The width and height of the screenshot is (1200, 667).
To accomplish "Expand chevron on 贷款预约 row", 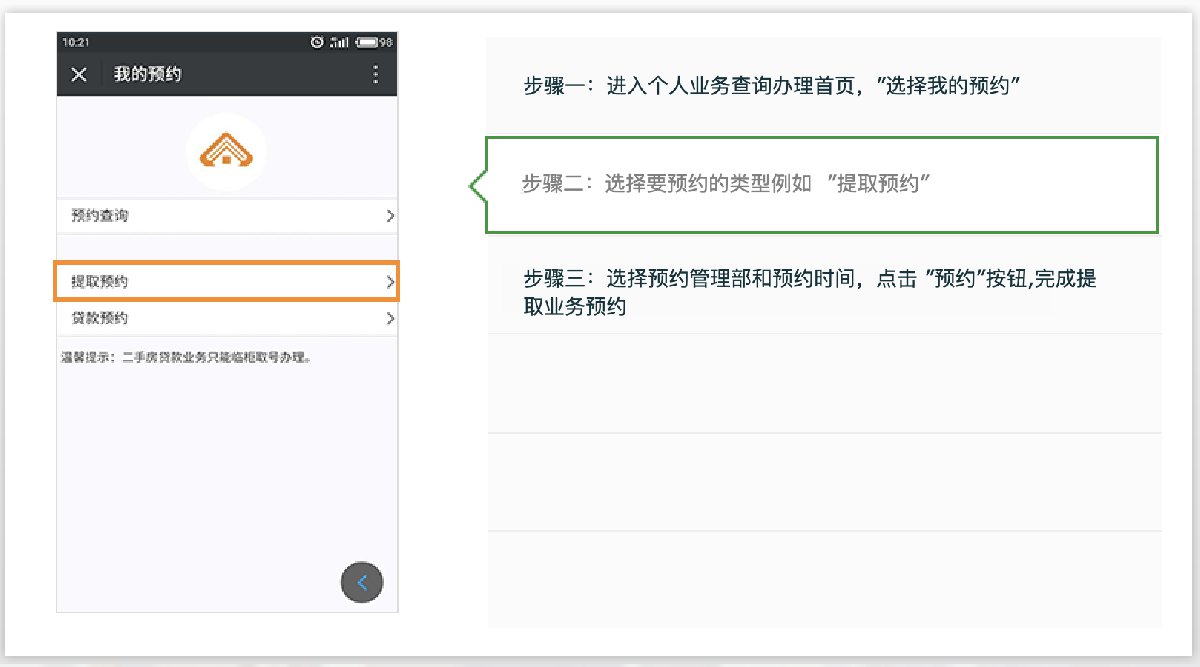I will [390, 319].
